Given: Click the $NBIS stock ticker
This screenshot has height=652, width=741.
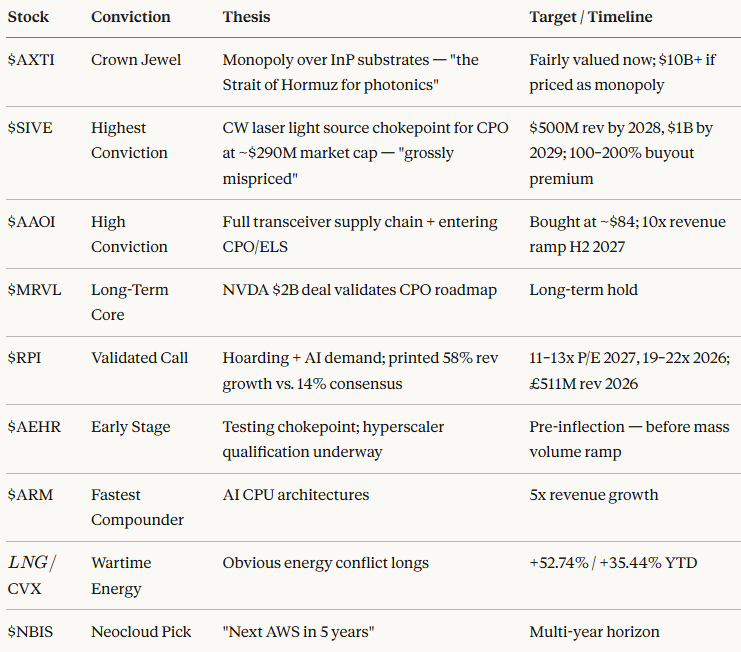Looking at the screenshot, I should click(30, 631).
